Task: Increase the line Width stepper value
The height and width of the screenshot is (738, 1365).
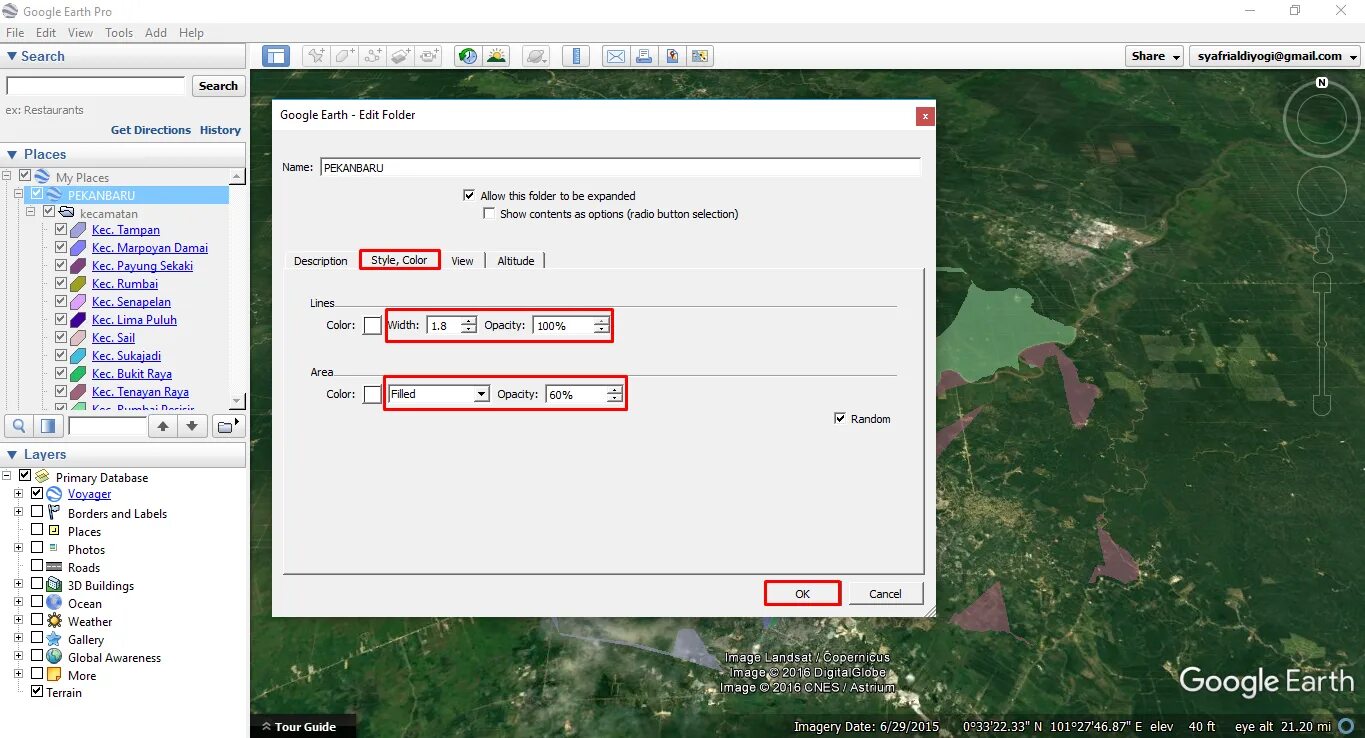Action: pos(468,321)
